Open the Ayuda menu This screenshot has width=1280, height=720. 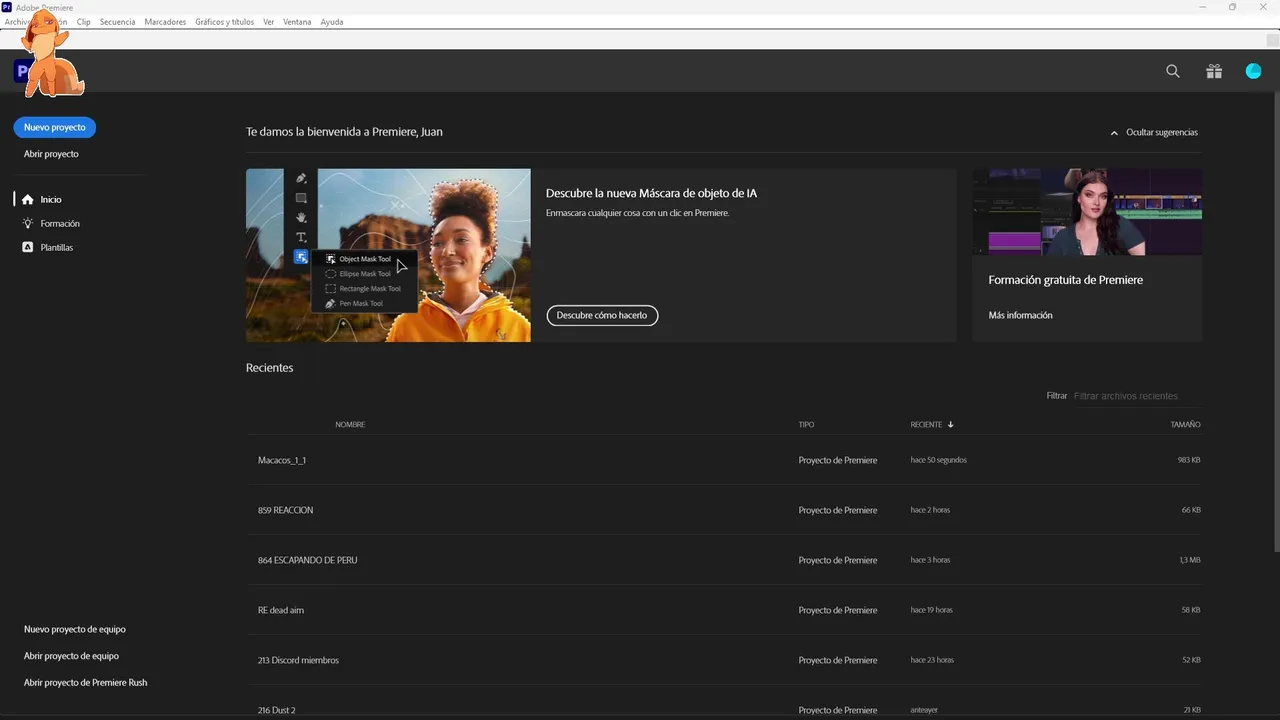[332, 22]
